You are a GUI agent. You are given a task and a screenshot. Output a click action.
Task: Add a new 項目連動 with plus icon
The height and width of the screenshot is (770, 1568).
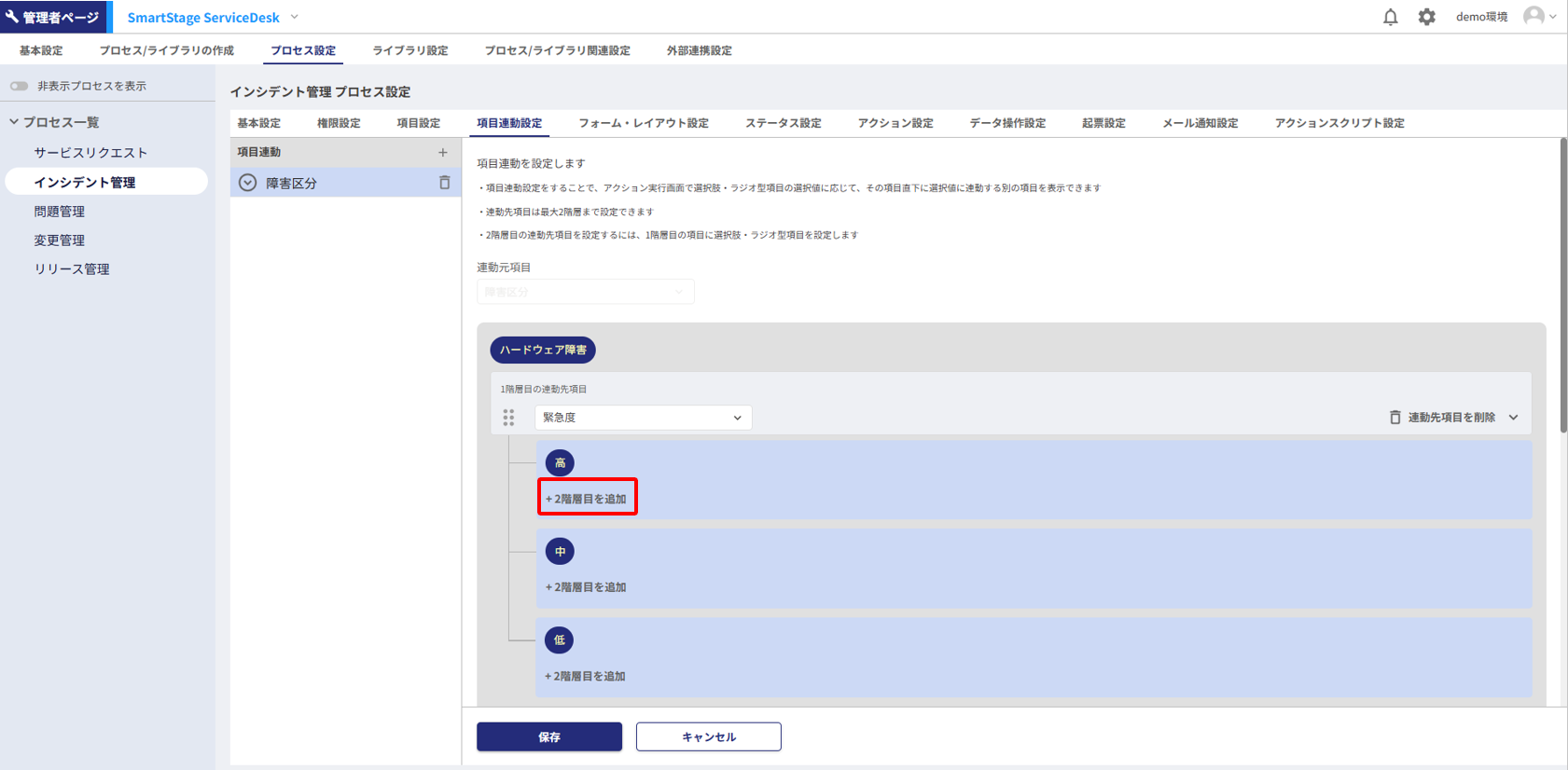coord(443,152)
